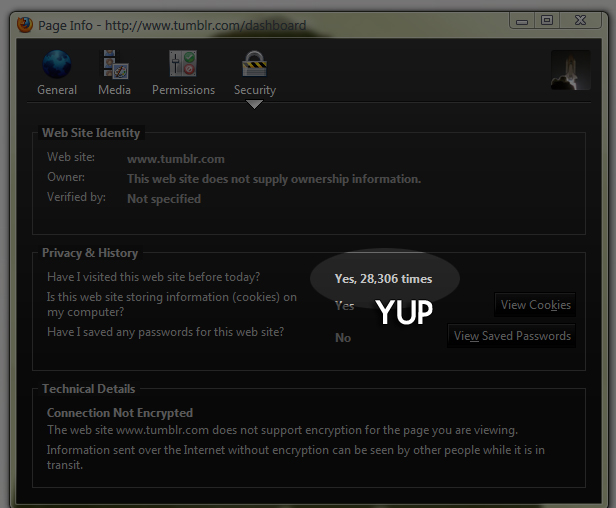Click the ownership information text
The image size is (616, 508).
point(274,179)
